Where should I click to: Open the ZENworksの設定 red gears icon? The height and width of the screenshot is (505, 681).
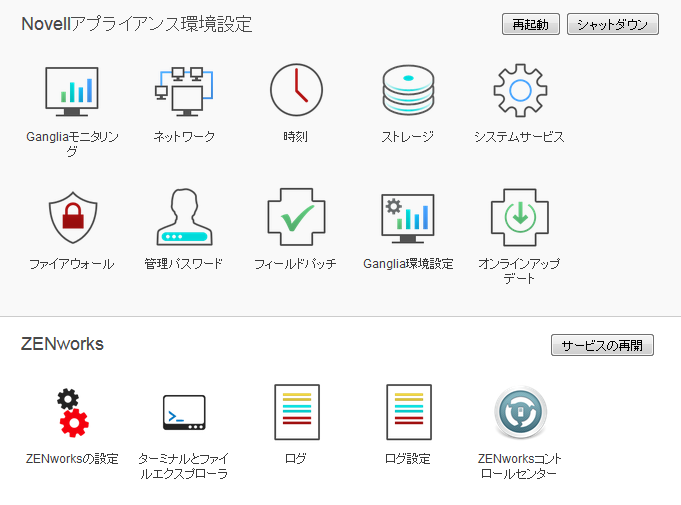(x=73, y=413)
